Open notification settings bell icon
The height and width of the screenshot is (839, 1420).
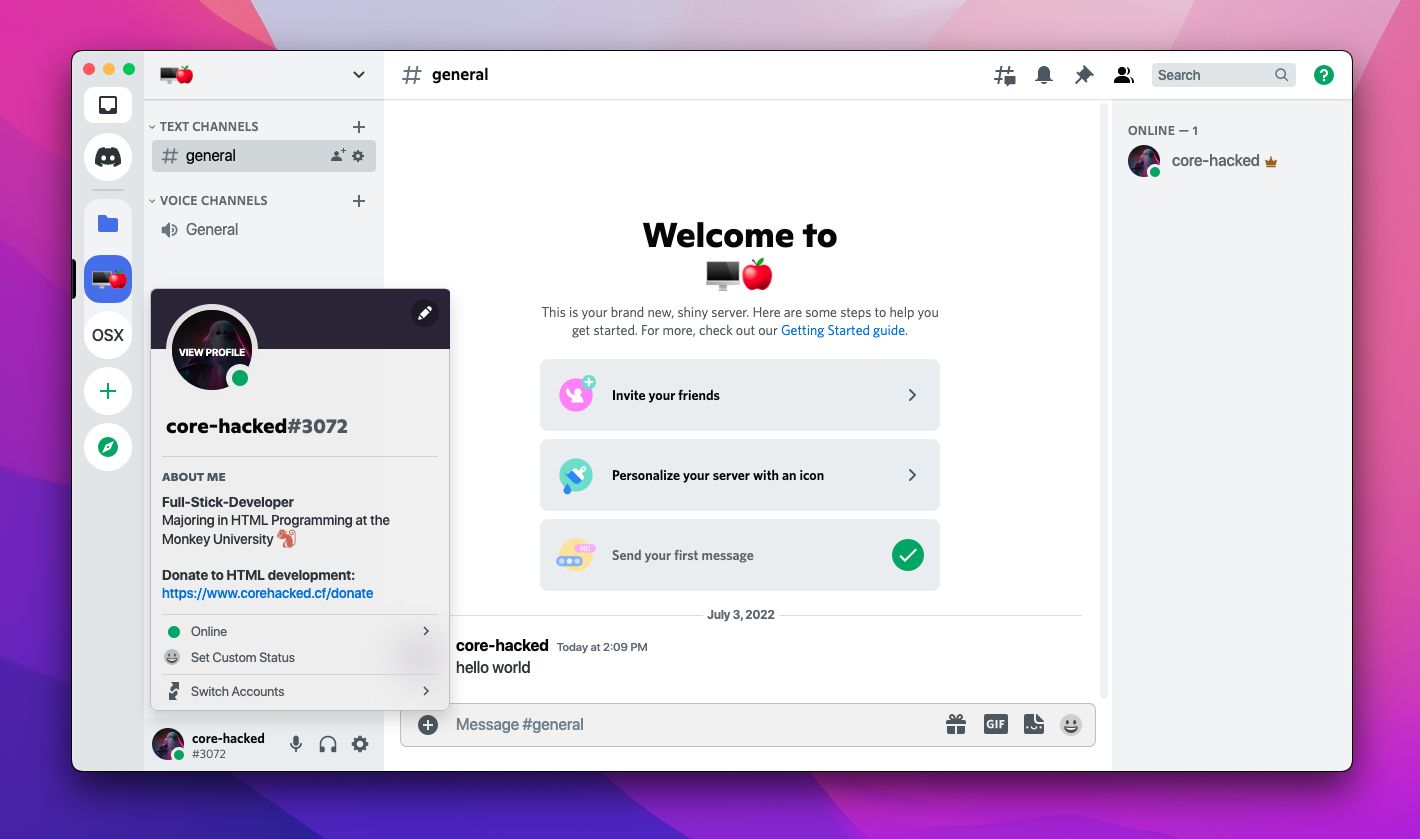click(x=1044, y=75)
